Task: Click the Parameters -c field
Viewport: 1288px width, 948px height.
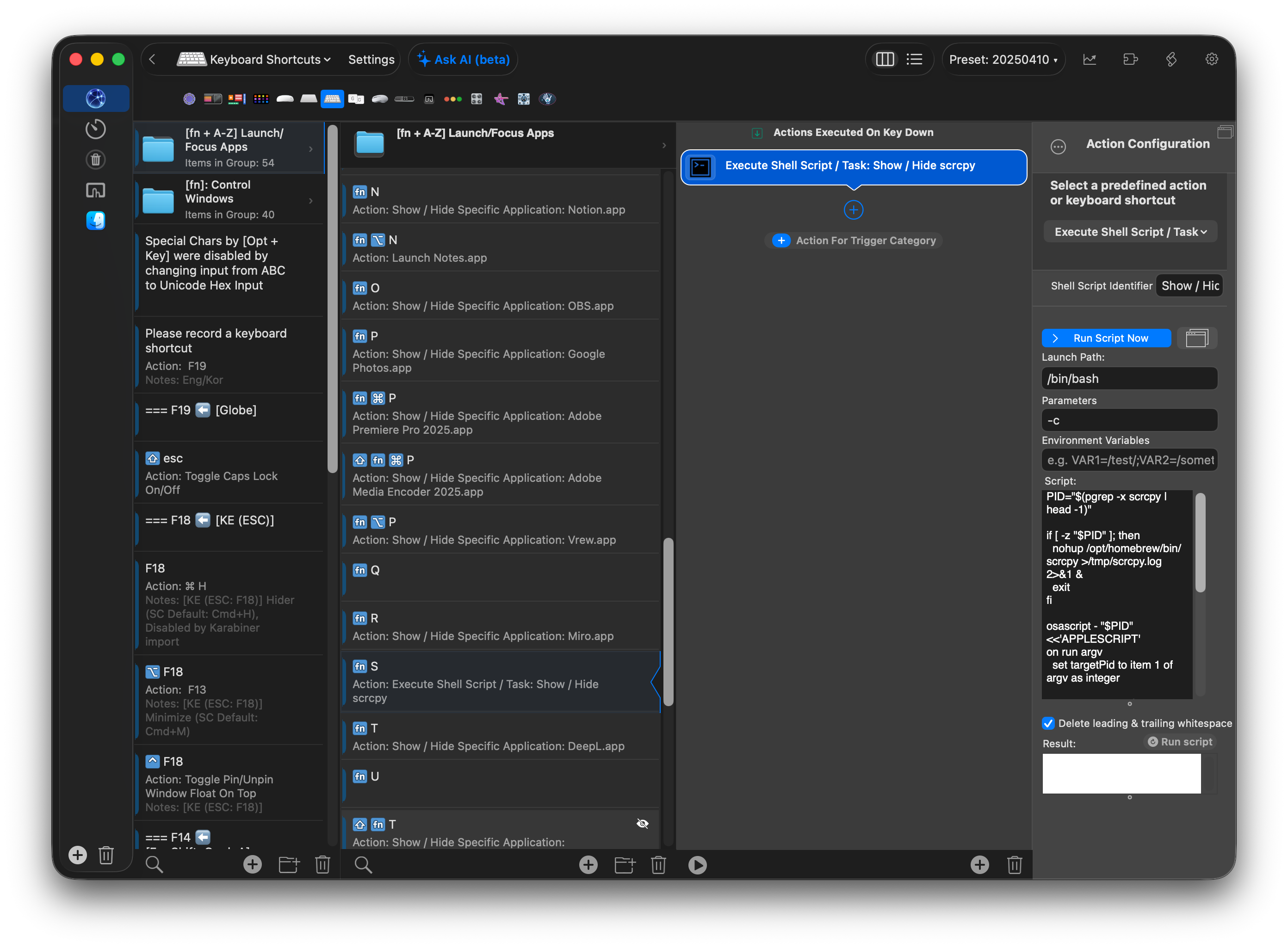Action: 1129,420
